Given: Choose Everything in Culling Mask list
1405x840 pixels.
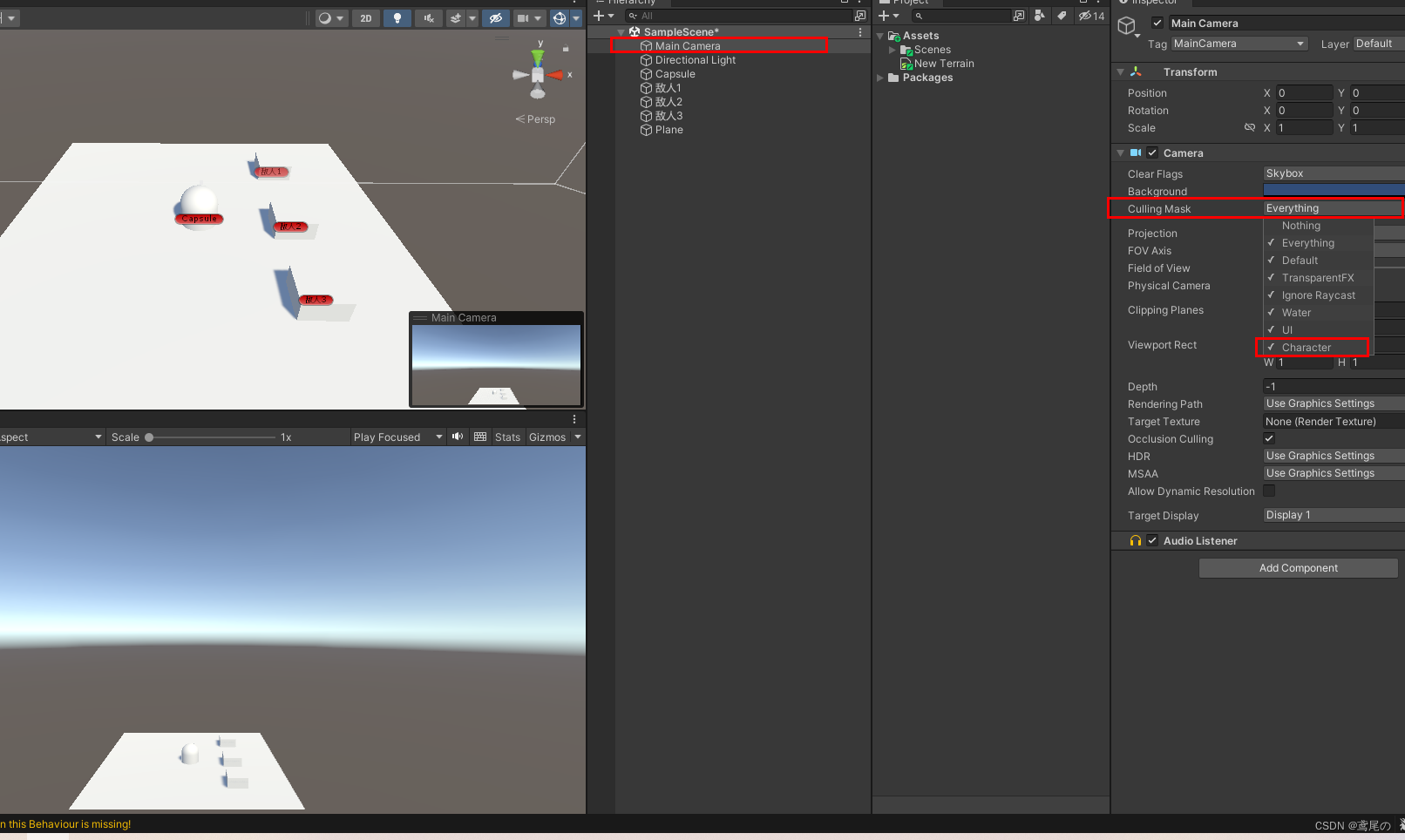Looking at the screenshot, I should coord(1318,243).
